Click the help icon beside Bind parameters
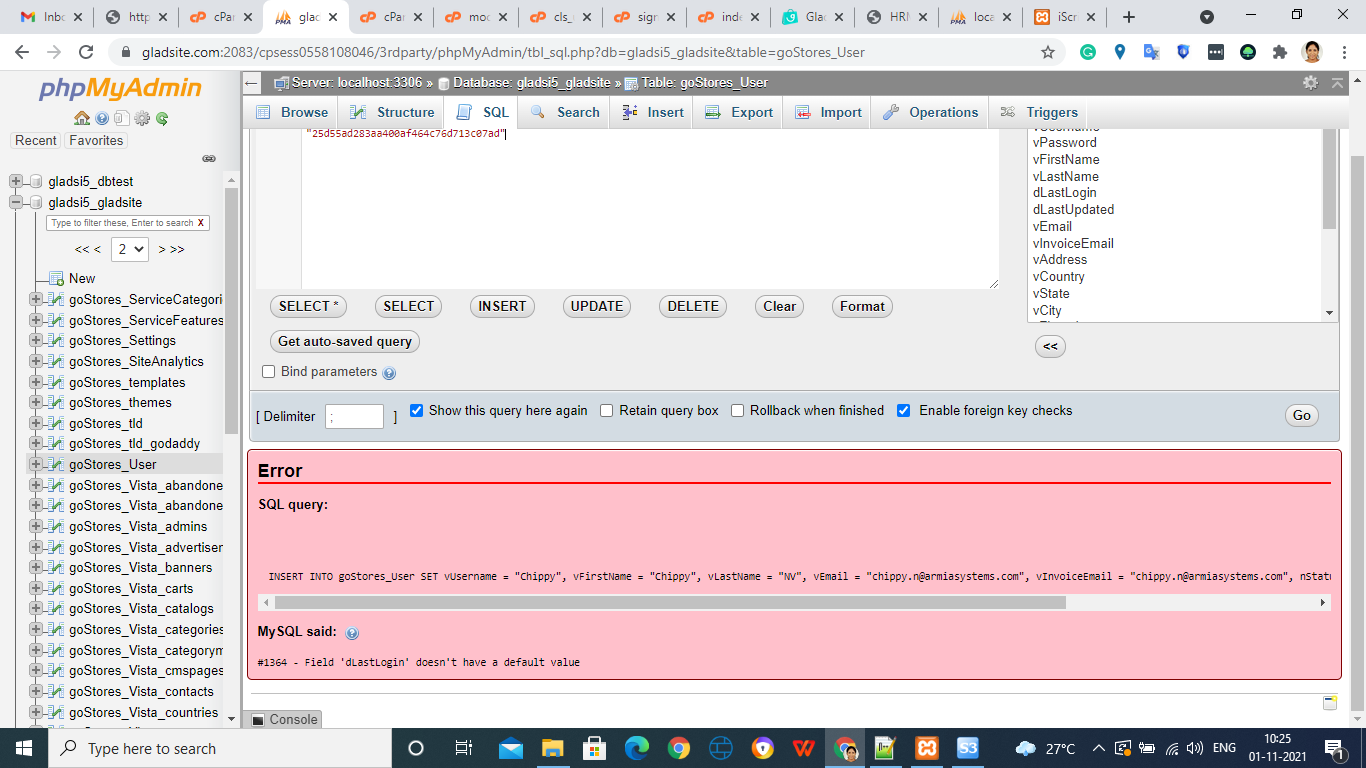Viewport: 1366px width, 768px height. coord(389,373)
